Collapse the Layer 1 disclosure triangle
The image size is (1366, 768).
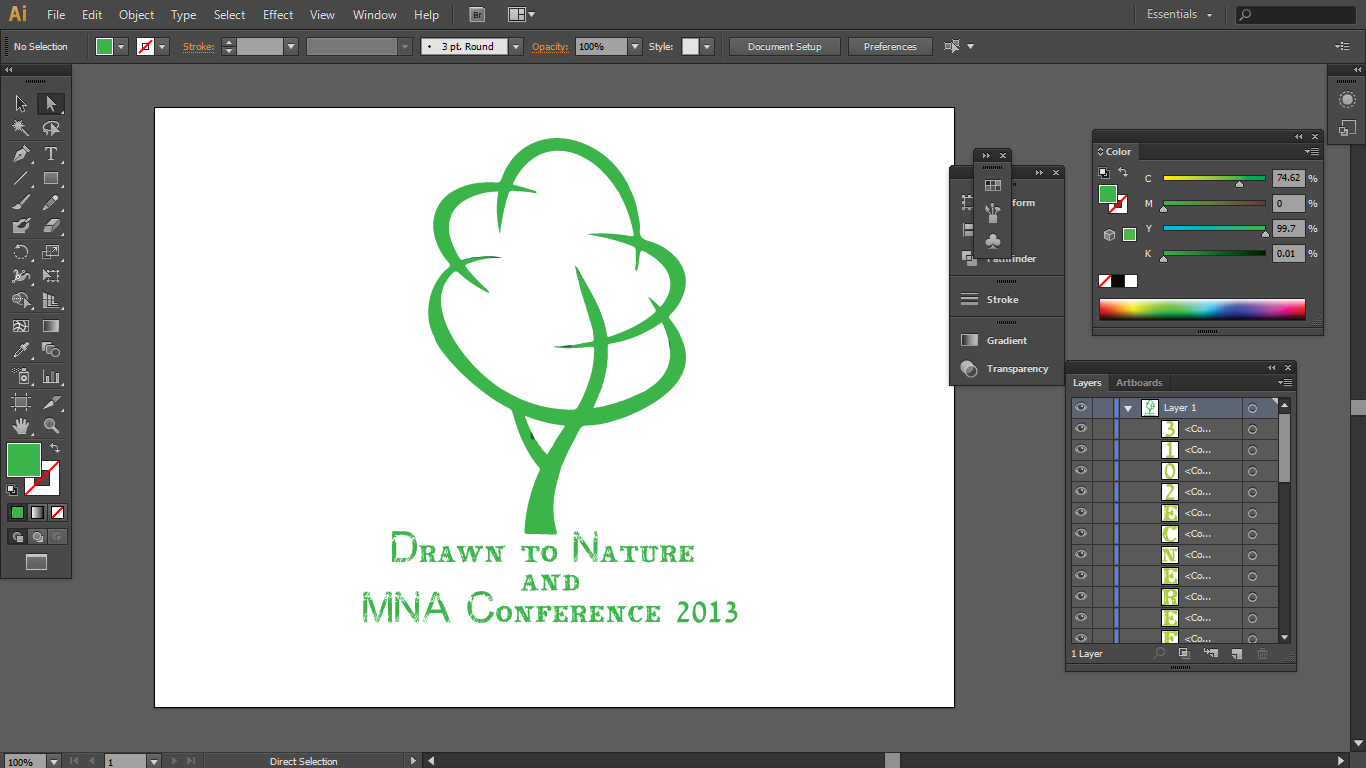(x=1128, y=408)
